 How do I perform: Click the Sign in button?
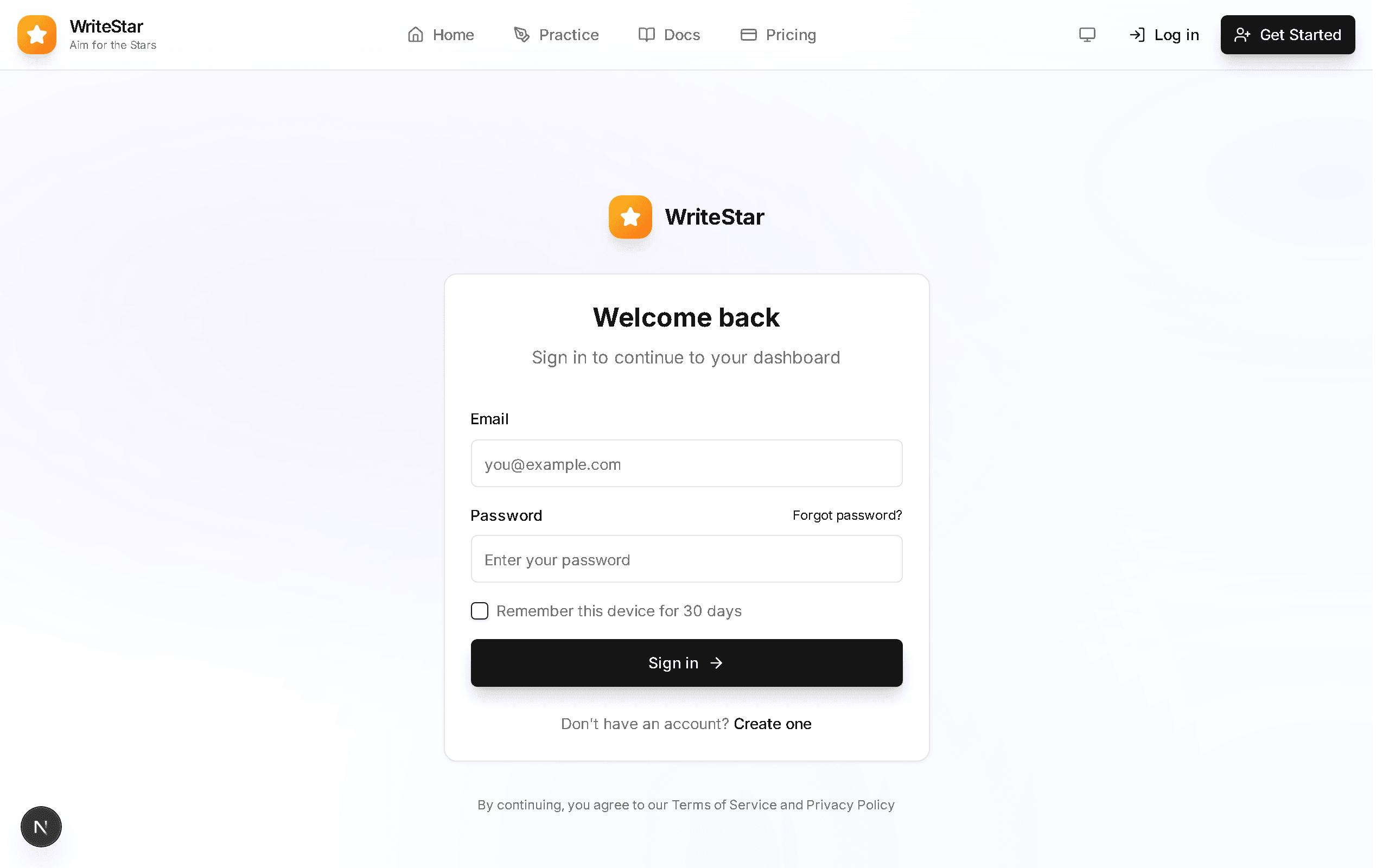tap(686, 663)
